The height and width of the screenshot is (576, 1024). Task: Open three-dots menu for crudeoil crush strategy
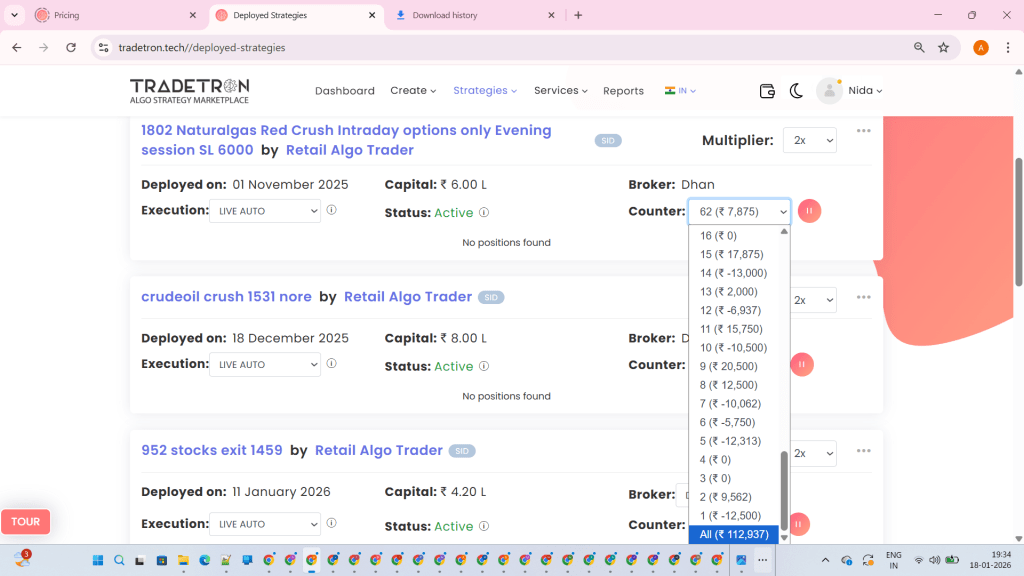coord(863,297)
